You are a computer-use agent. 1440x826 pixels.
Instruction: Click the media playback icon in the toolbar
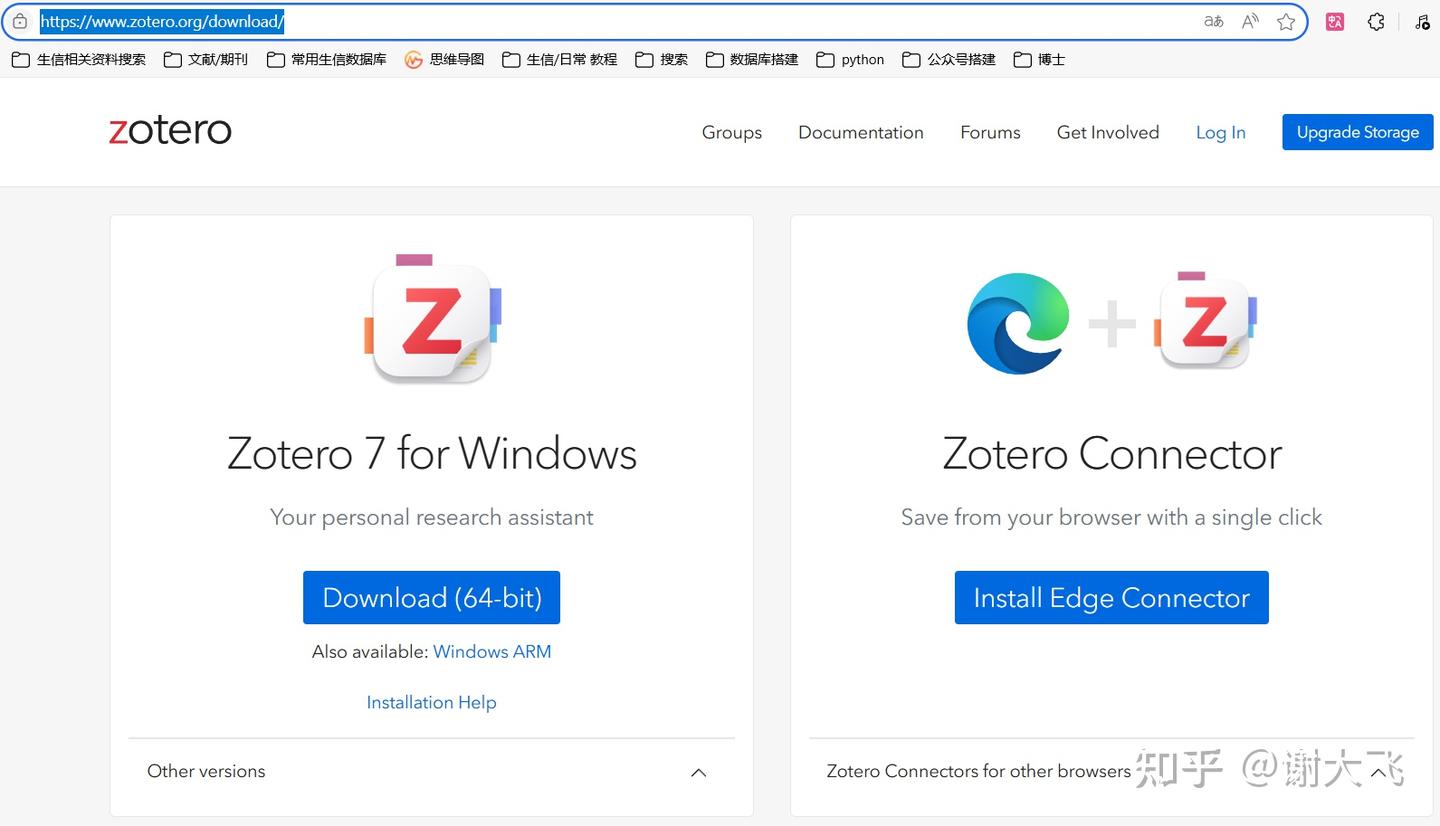(x=1422, y=20)
